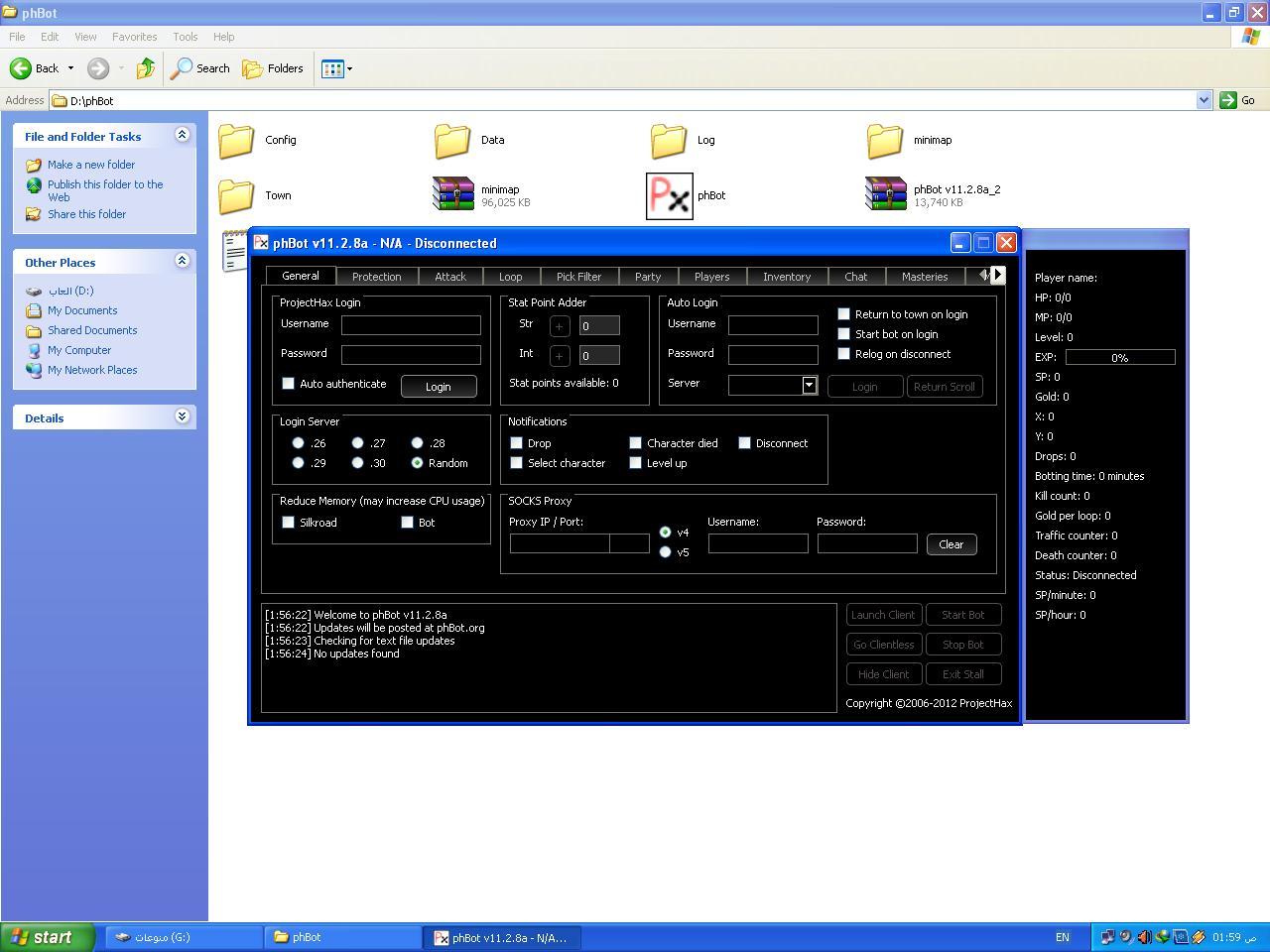Click the Views toolbar icon

click(332, 68)
